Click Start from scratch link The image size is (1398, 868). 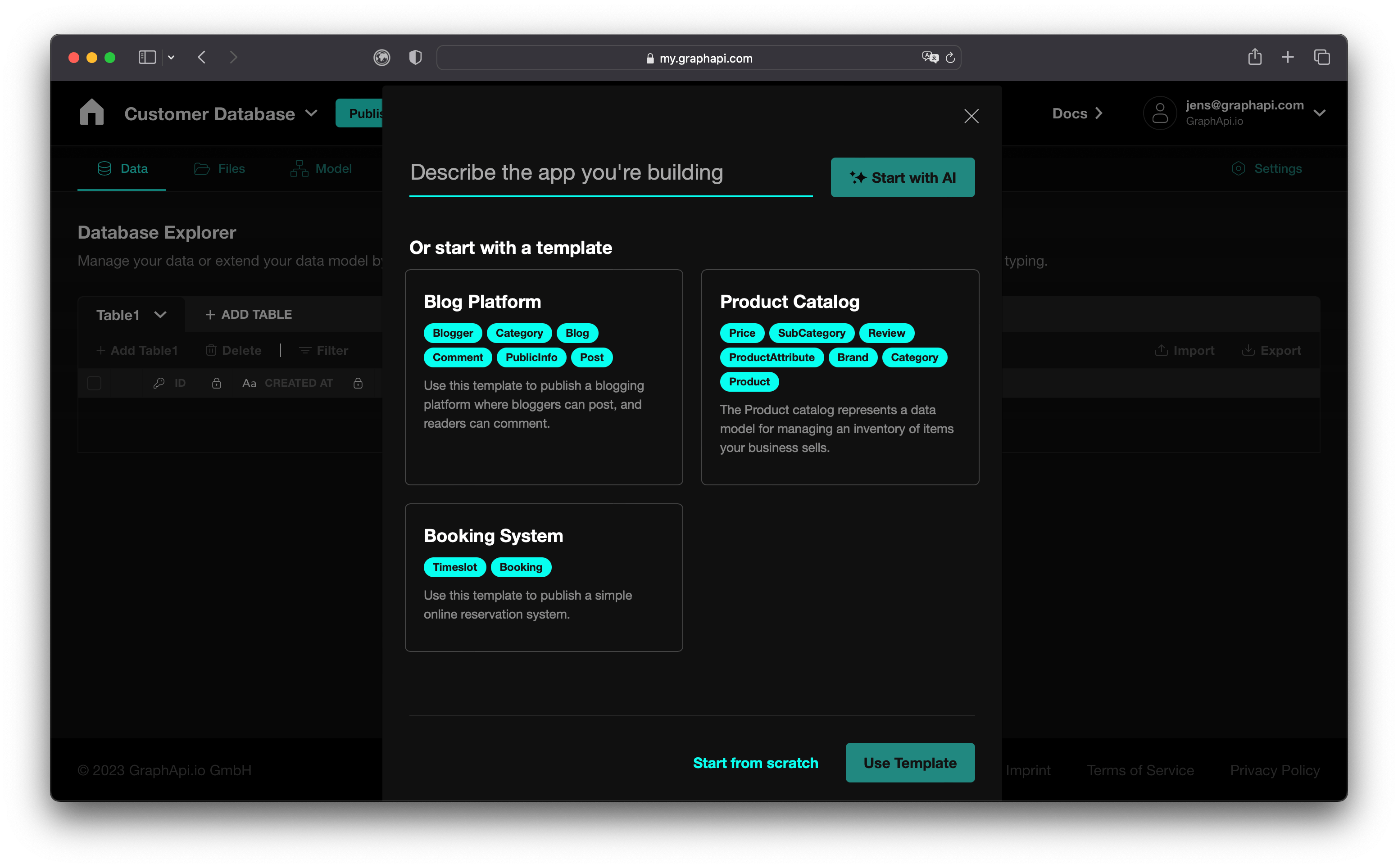click(x=756, y=762)
